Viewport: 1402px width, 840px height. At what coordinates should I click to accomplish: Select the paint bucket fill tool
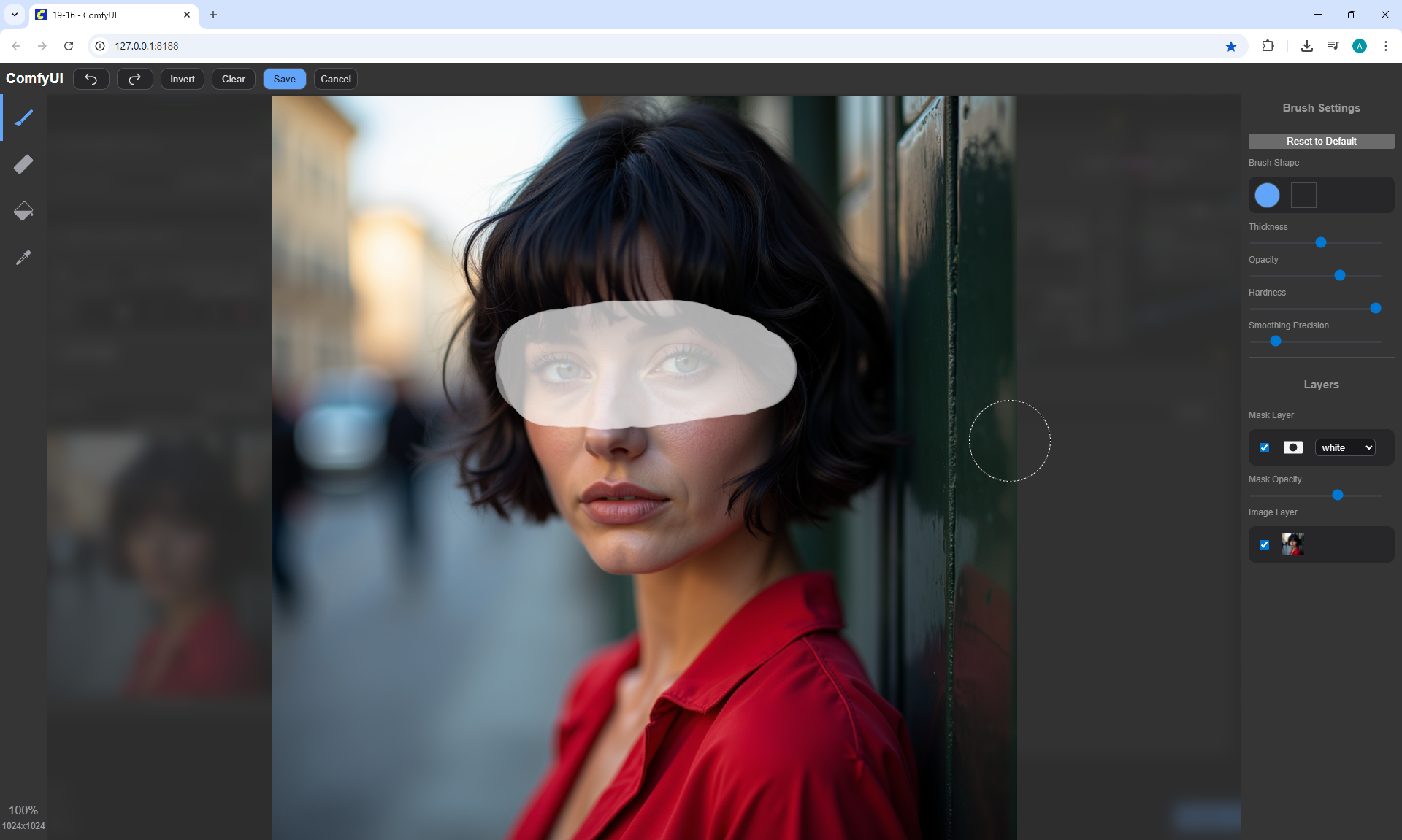pyautogui.click(x=23, y=211)
